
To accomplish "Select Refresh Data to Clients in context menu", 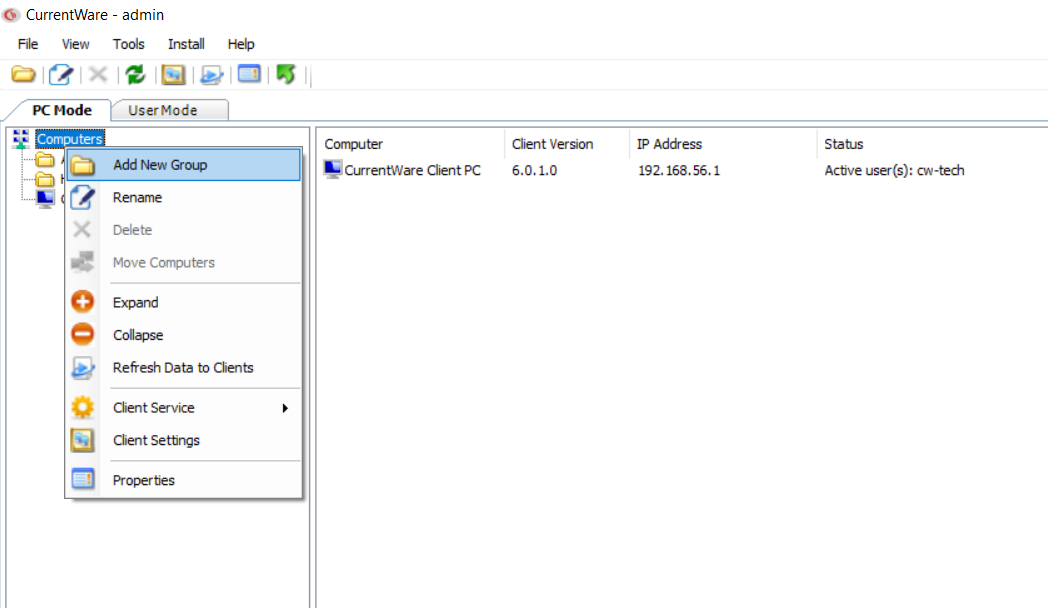I will 184,367.
